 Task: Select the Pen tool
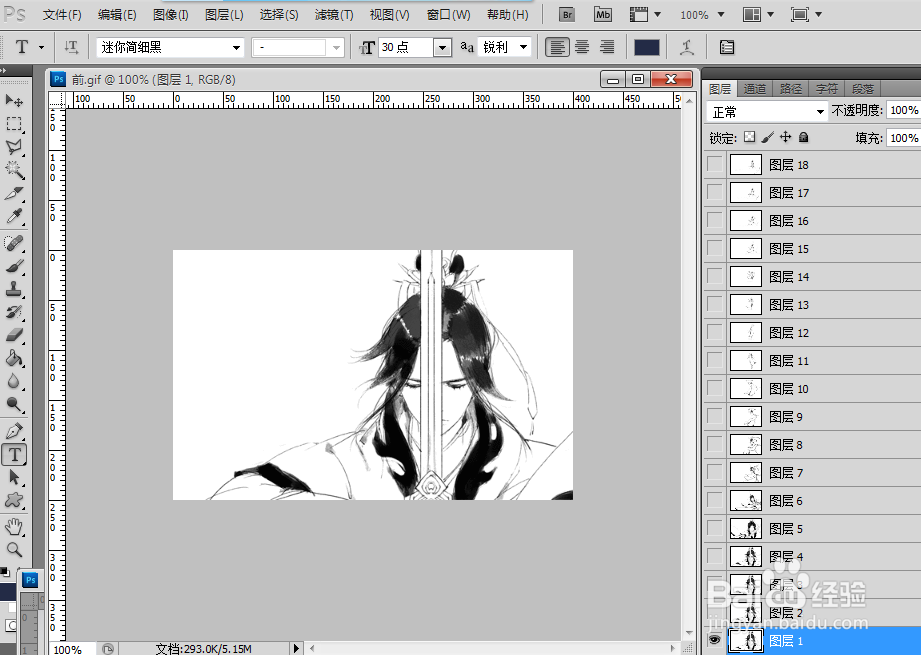(14, 431)
